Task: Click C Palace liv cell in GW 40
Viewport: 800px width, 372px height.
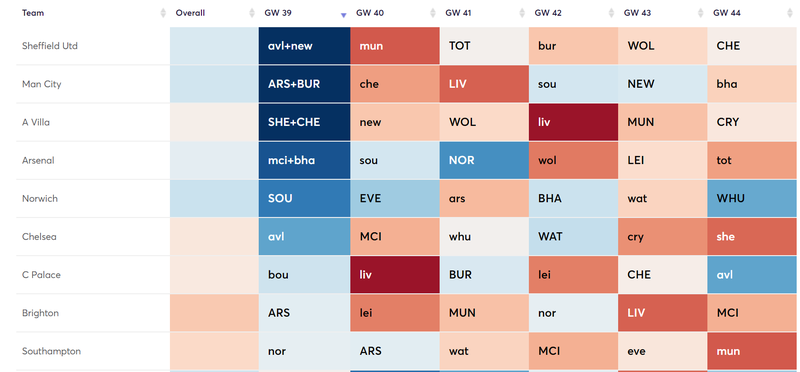Action: coord(395,275)
